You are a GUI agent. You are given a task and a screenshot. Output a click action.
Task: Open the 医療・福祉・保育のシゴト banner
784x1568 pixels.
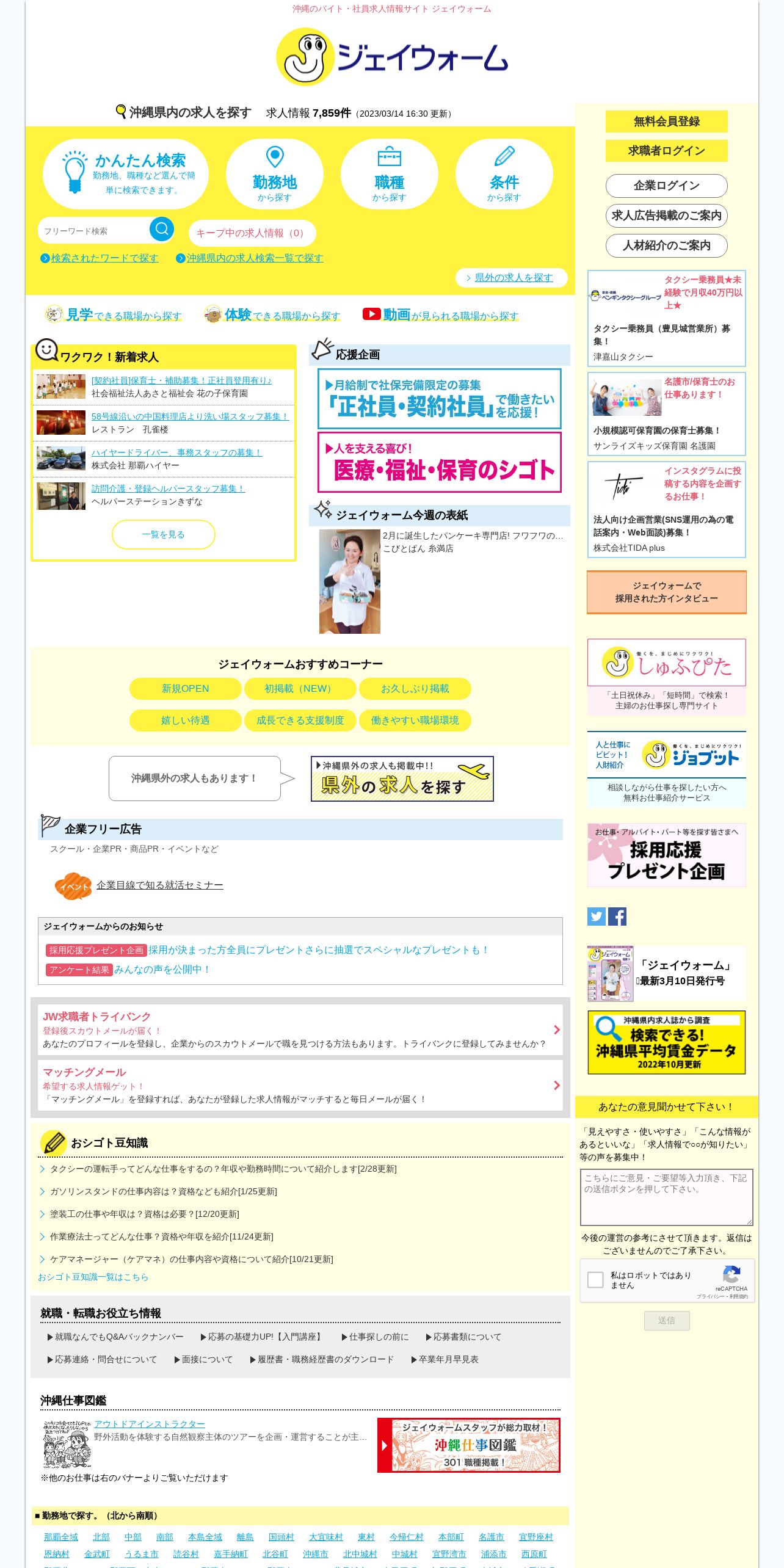440,462
